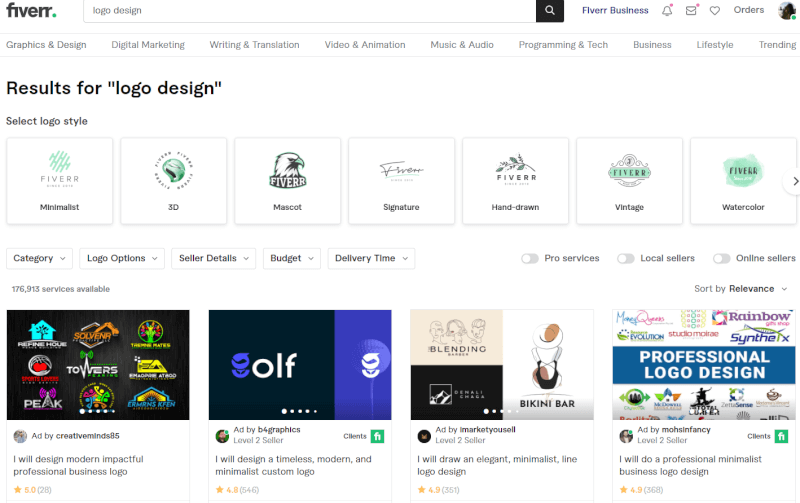Toggle Local sellers switch
The height and width of the screenshot is (503, 800).
(626, 259)
